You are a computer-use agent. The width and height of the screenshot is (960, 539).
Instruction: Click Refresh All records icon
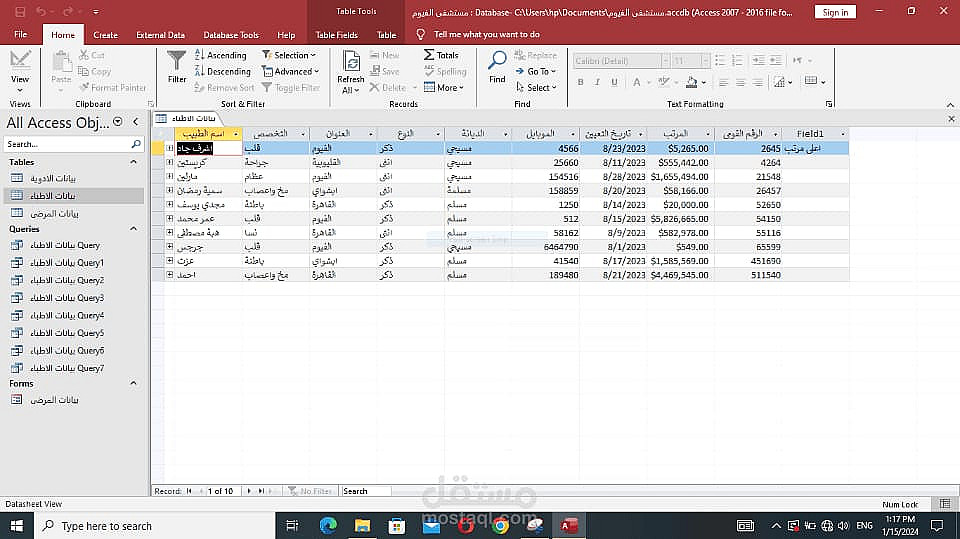pyautogui.click(x=351, y=72)
